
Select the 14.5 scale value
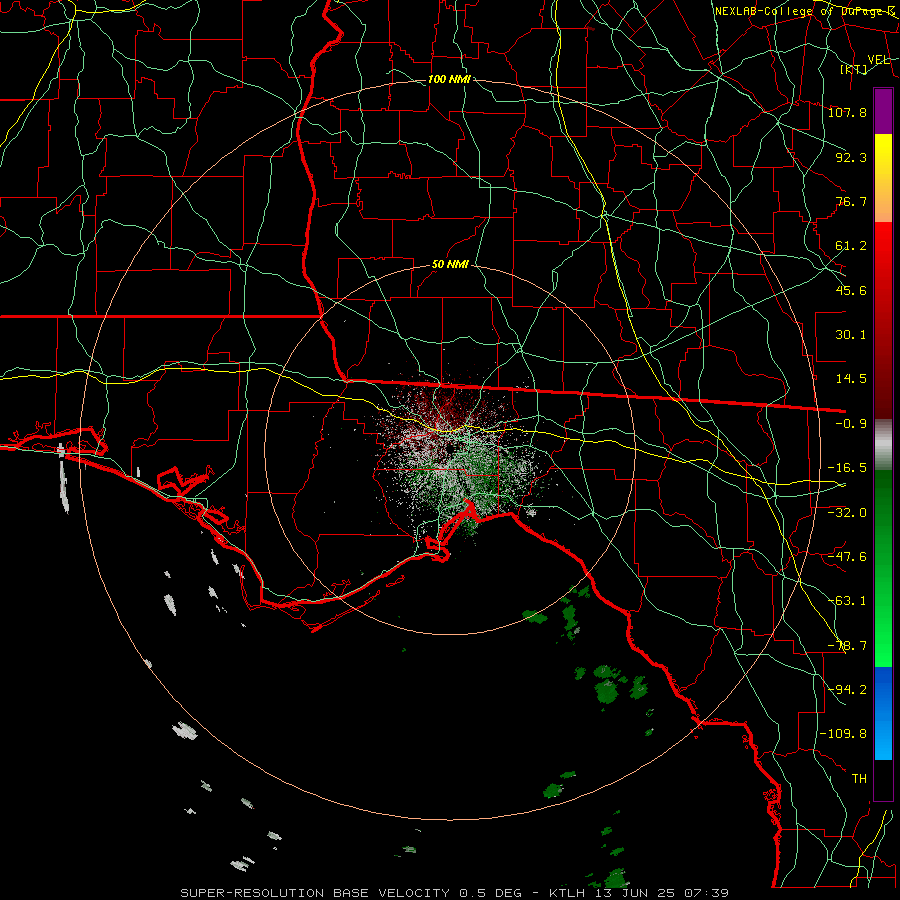point(851,378)
